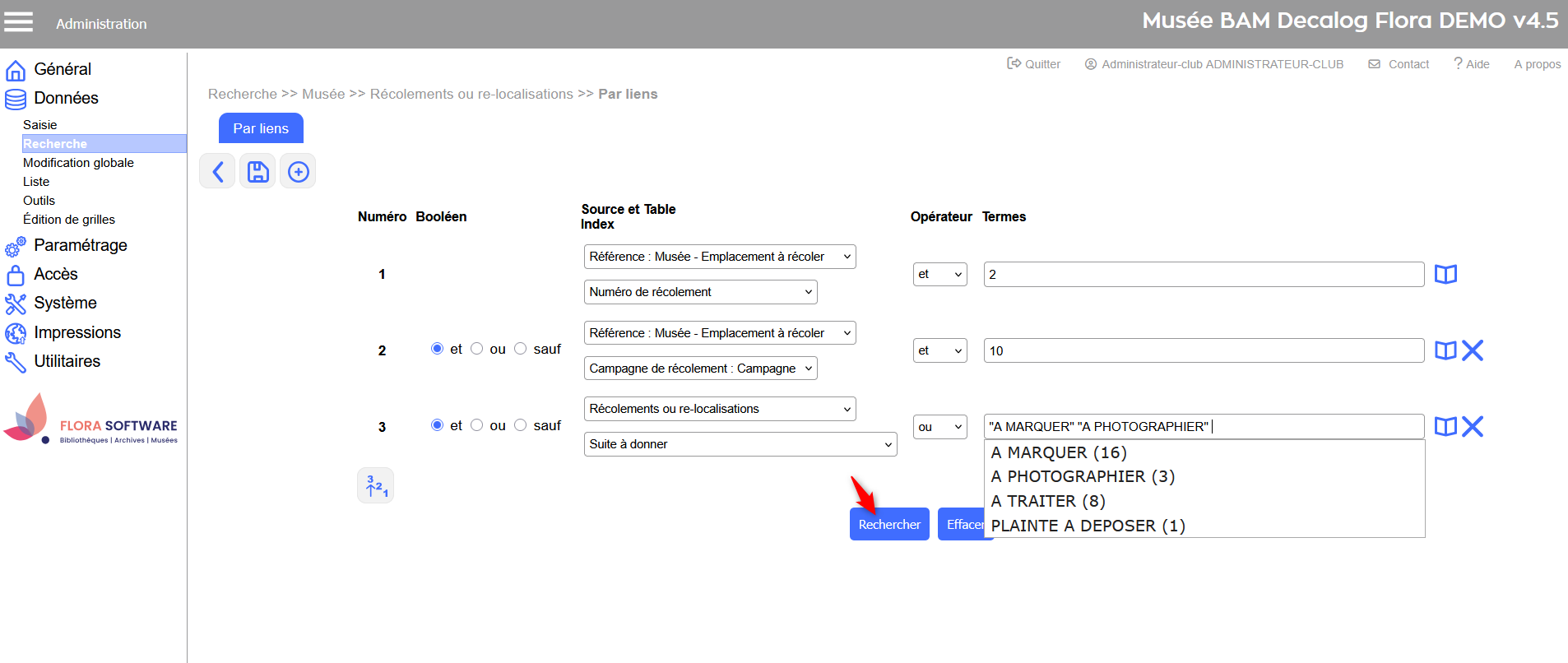This screenshot has width=1568, height=663.
Task: Open index book icon for row 3
Action: (x=1445, y=426)
